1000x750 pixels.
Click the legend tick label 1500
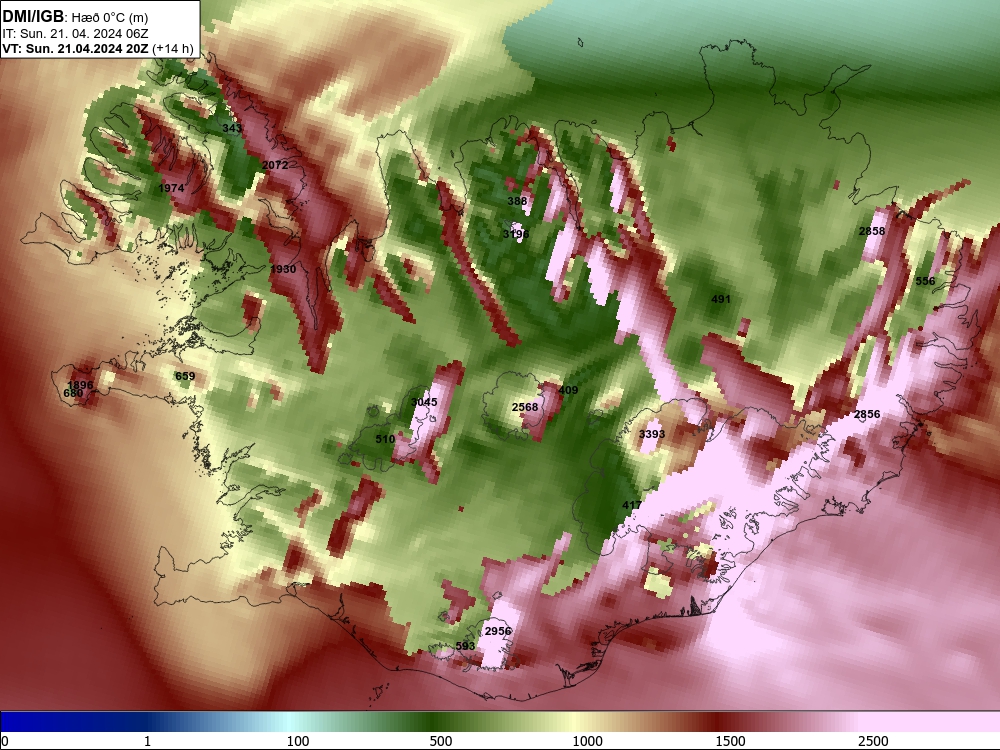pos(730,741)
